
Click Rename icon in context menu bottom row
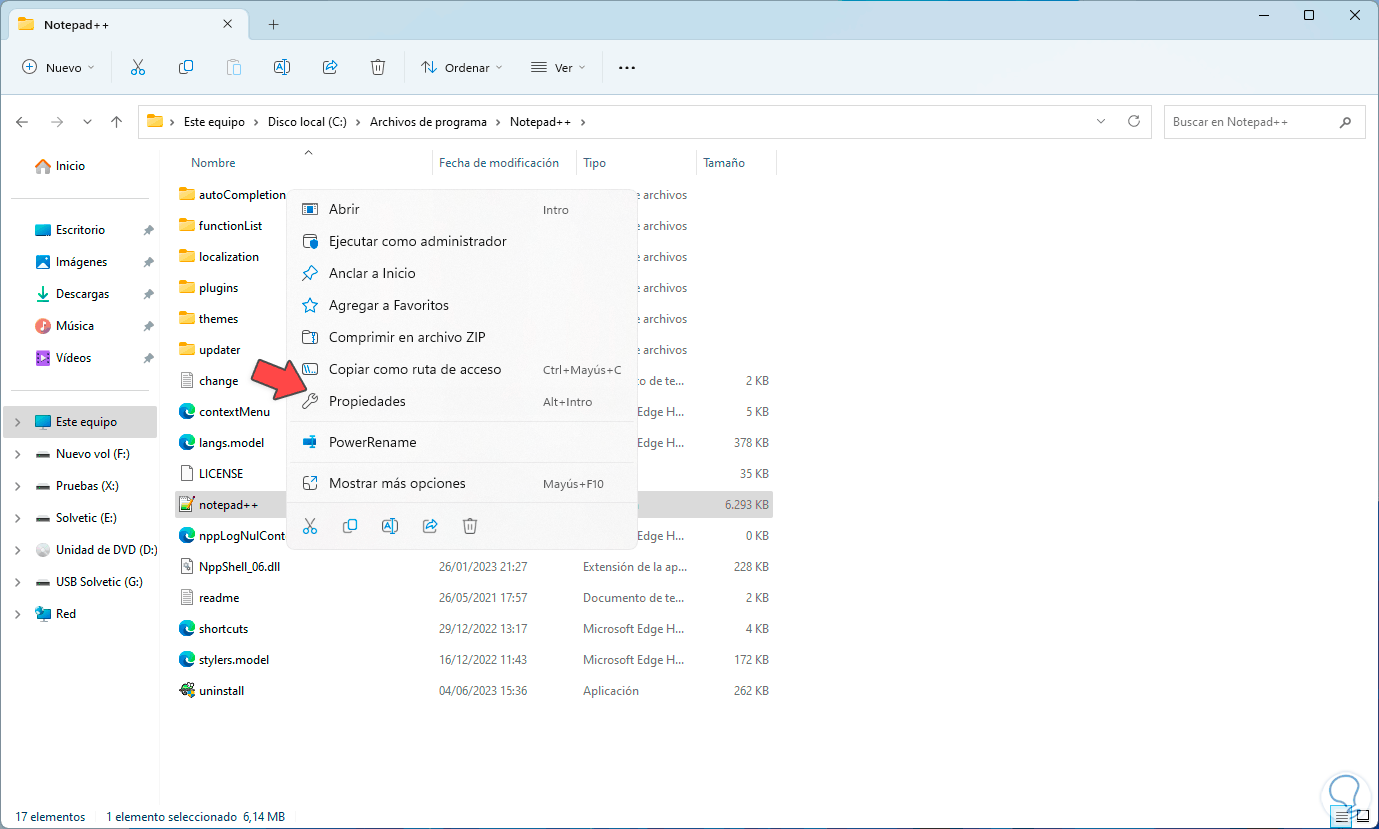pyautogui.click(x=390, y=526)
